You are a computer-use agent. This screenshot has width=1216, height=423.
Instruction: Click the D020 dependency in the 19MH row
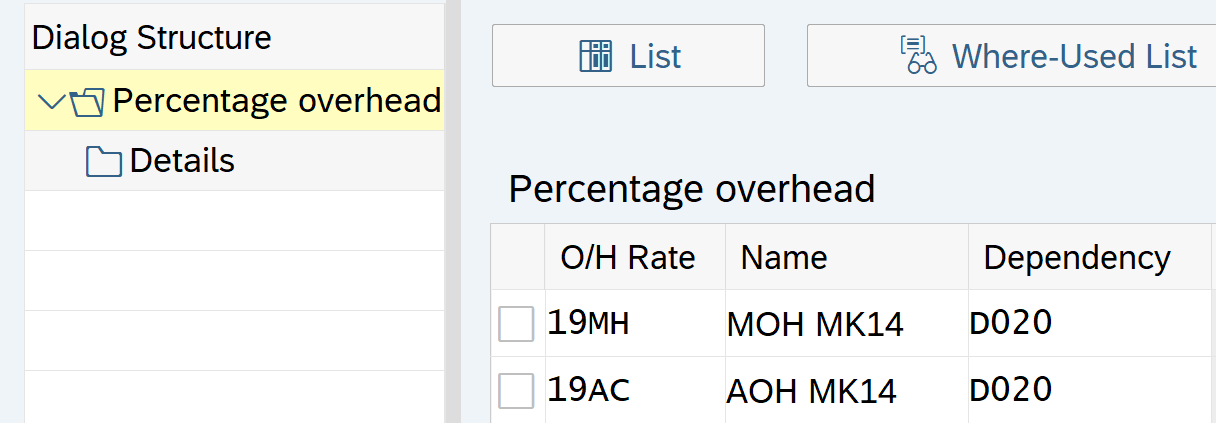[x=1010, y=323]
